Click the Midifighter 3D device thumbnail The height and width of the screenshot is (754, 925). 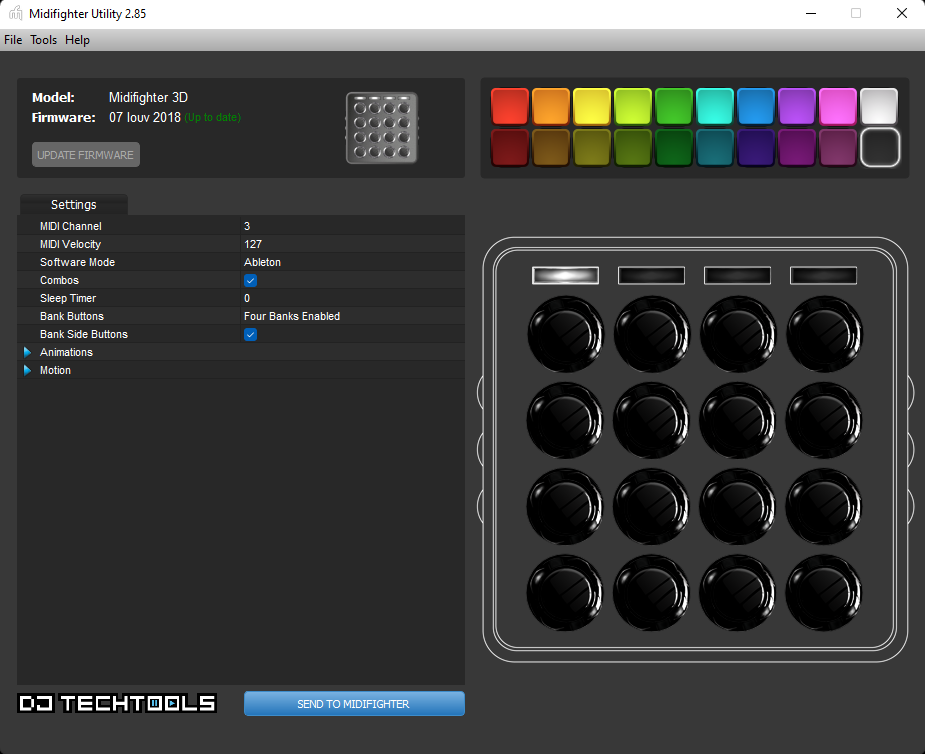click(x=382, y=128)
